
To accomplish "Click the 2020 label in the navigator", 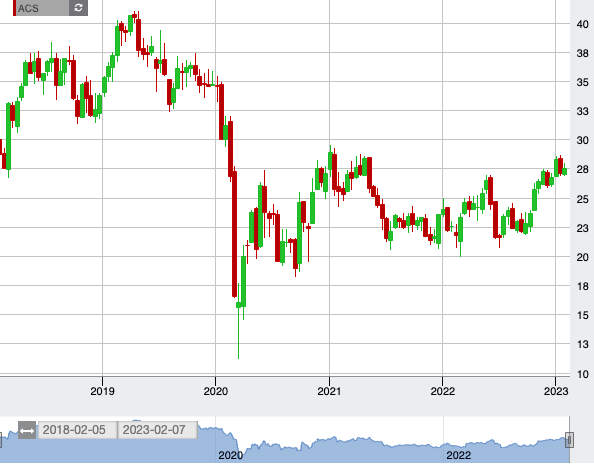I will click(230, 455).
